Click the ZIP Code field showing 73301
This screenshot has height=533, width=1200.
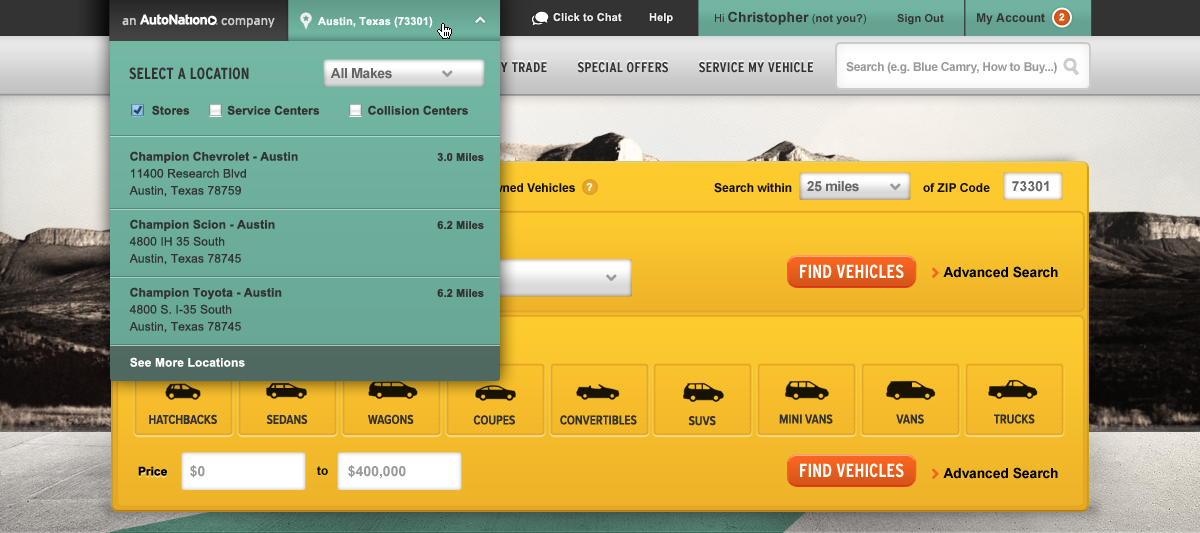point(1033,187)
